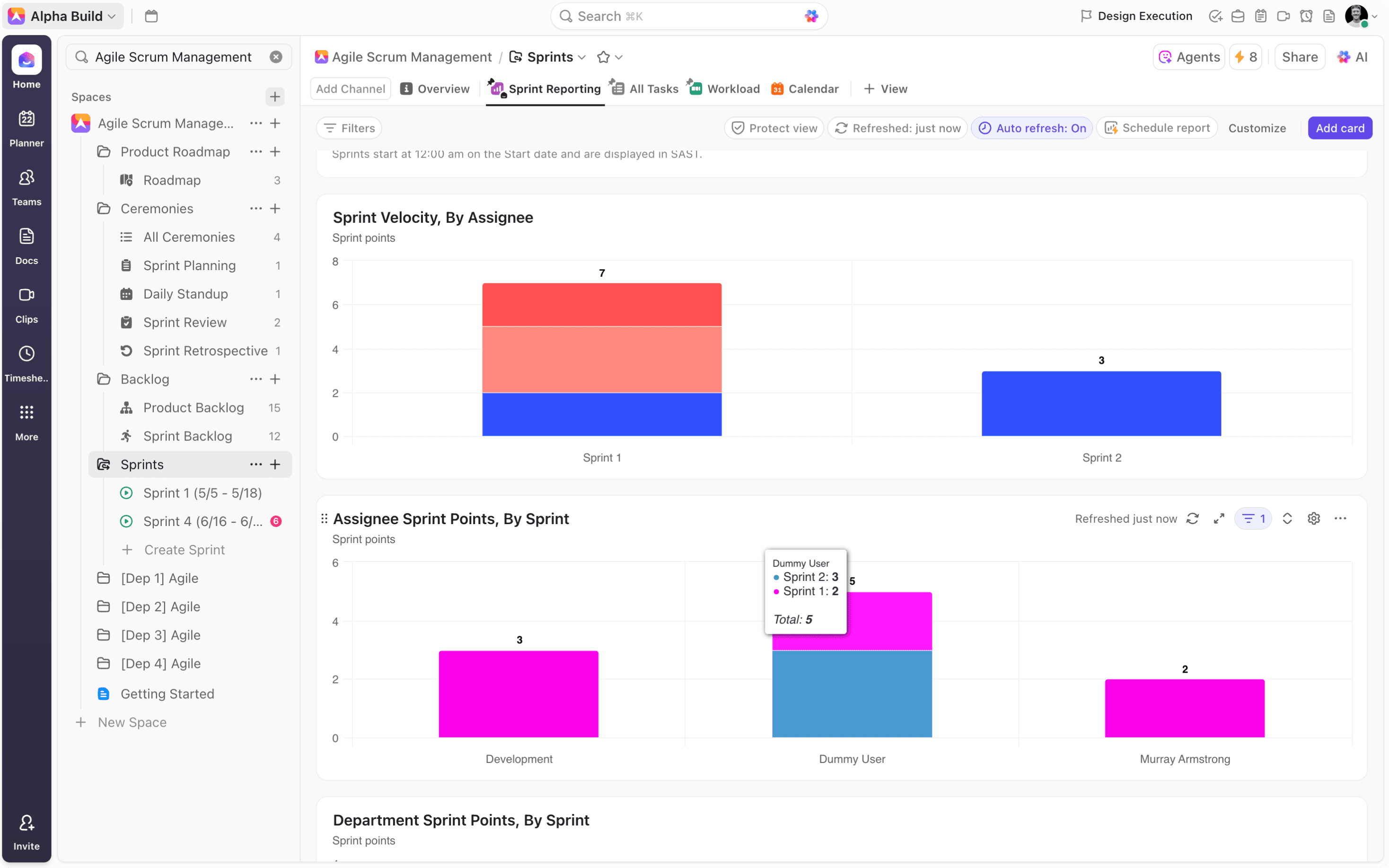Expand Assignee Sprint Points card to fullscreen
1389x868 pixels.
coord(1219,518)
